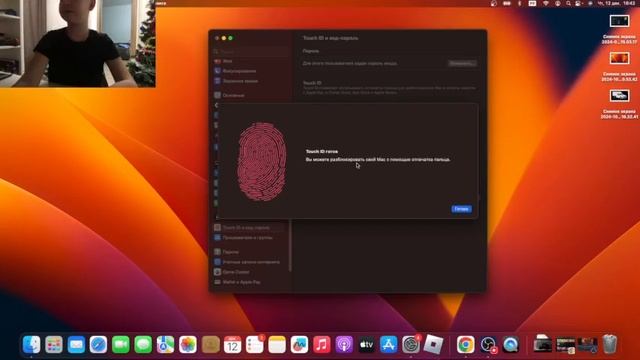Launch Roblox from the Dock
Viewport: 640px width, 360px height.
(x=433, y=344)
